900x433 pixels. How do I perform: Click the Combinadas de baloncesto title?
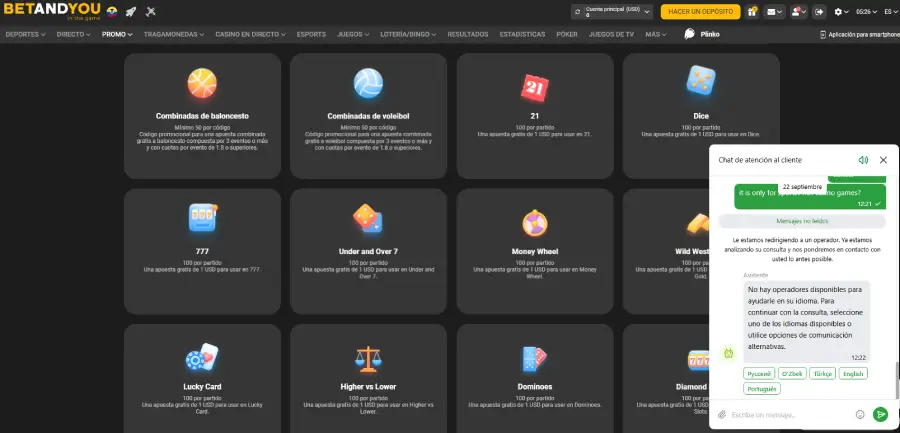[x=202, y=116]
